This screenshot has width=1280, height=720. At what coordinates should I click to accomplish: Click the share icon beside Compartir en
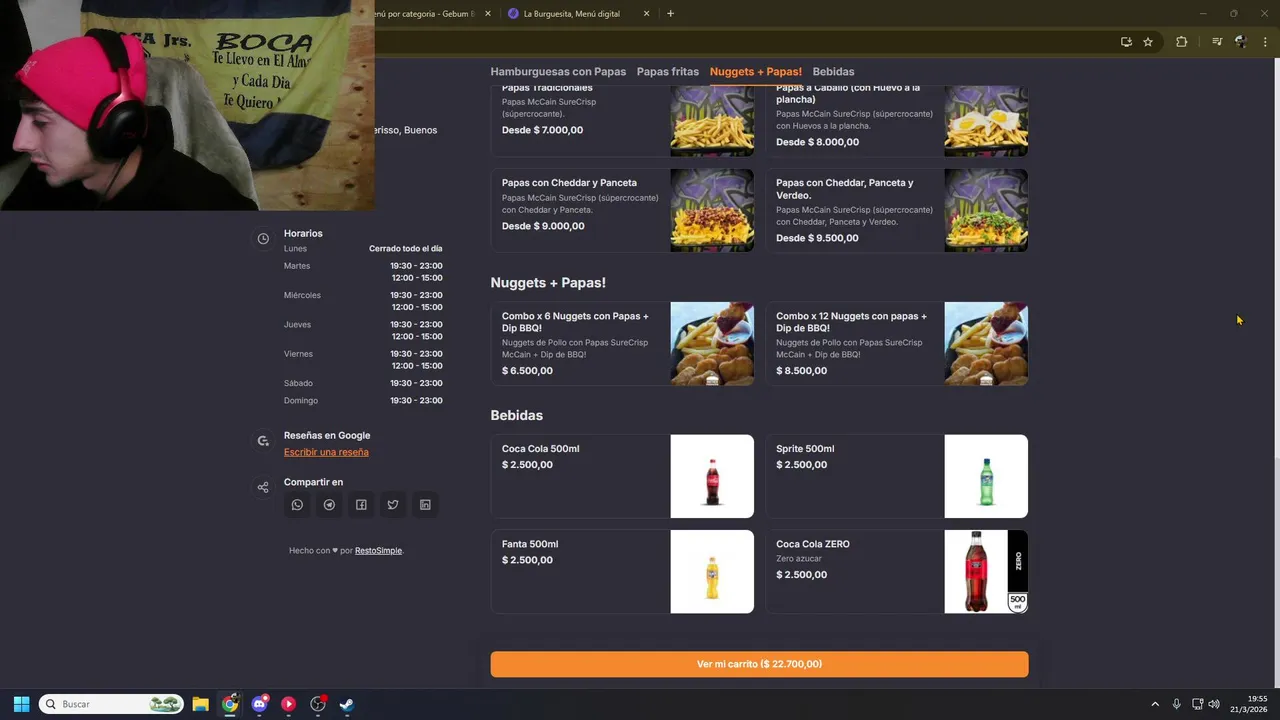point(263,487)
